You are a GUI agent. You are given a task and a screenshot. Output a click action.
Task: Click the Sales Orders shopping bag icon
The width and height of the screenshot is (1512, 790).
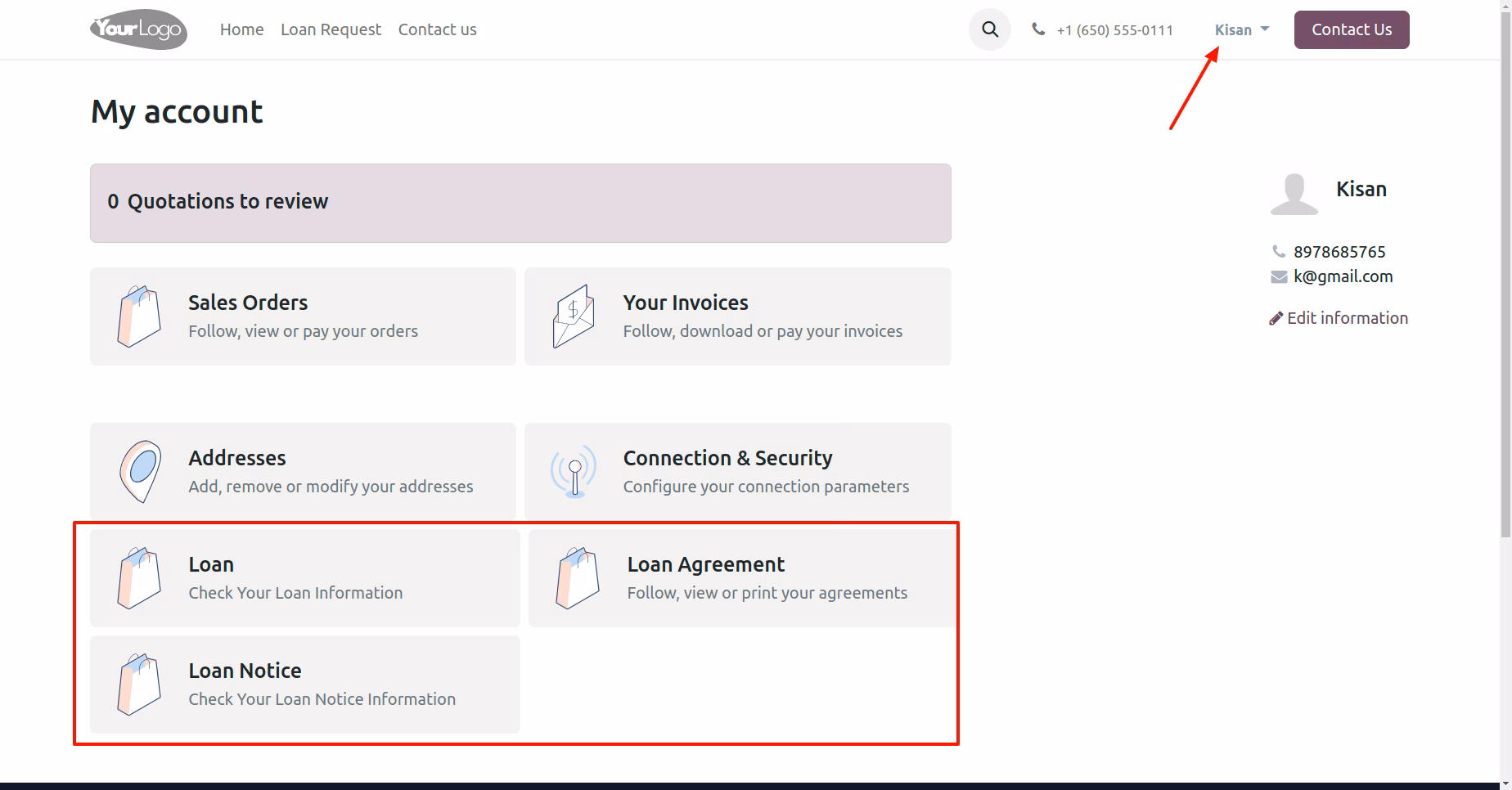click(x=139, y=316)
